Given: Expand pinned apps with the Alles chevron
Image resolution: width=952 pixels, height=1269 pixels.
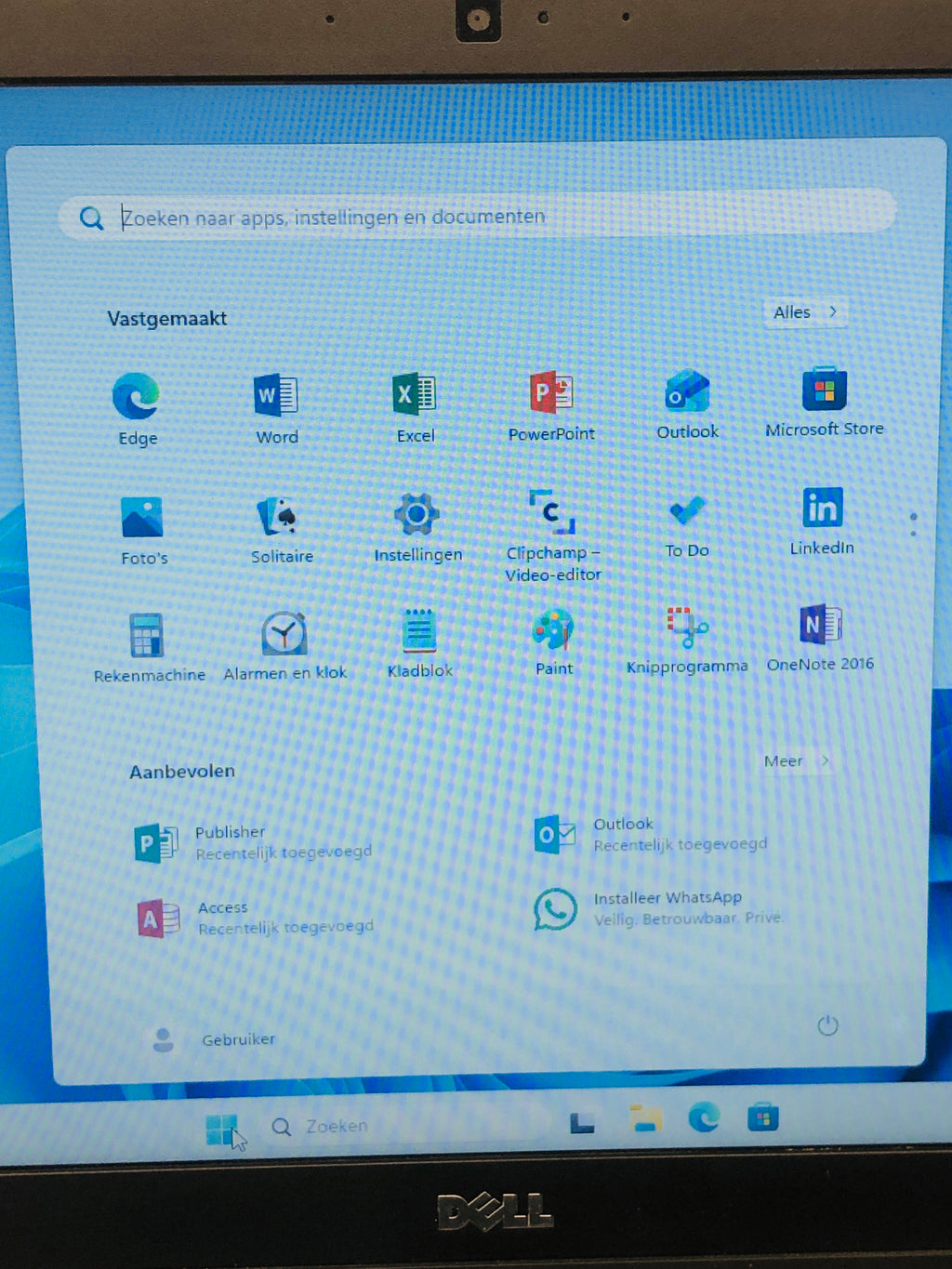Looking at the screenshot, I should click(804, 312).
